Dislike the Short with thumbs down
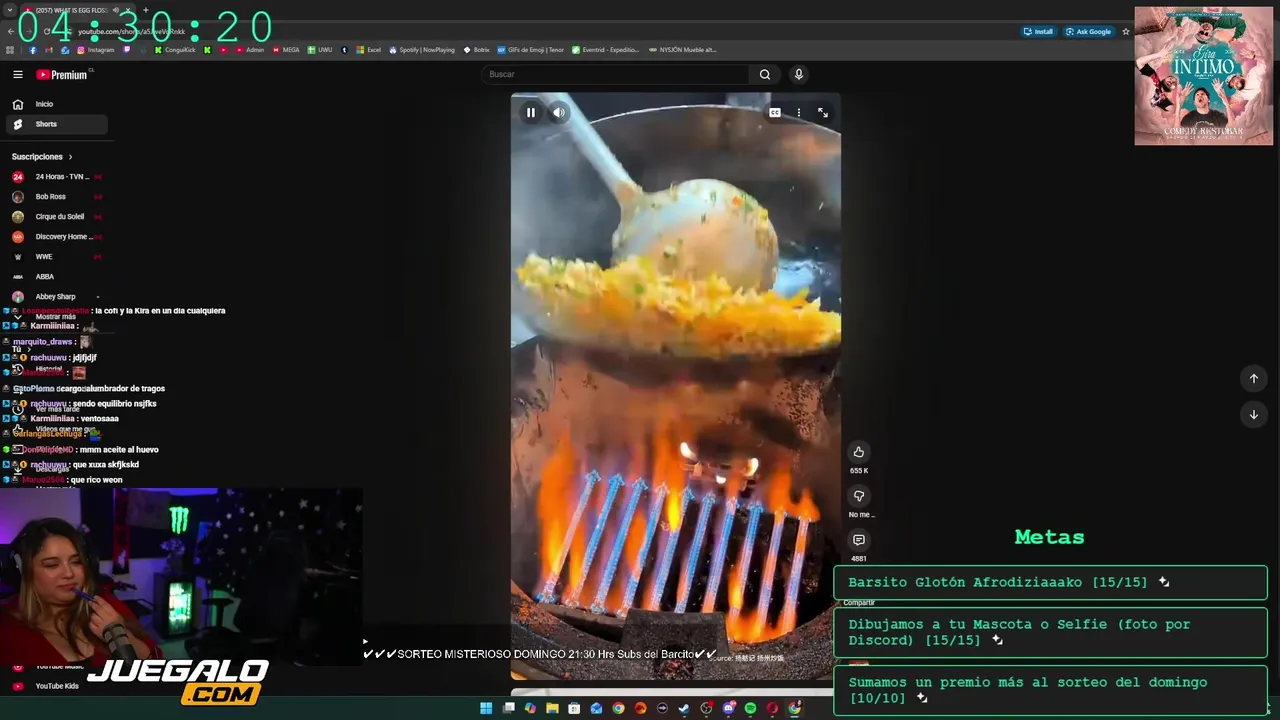 click(858, 496)
